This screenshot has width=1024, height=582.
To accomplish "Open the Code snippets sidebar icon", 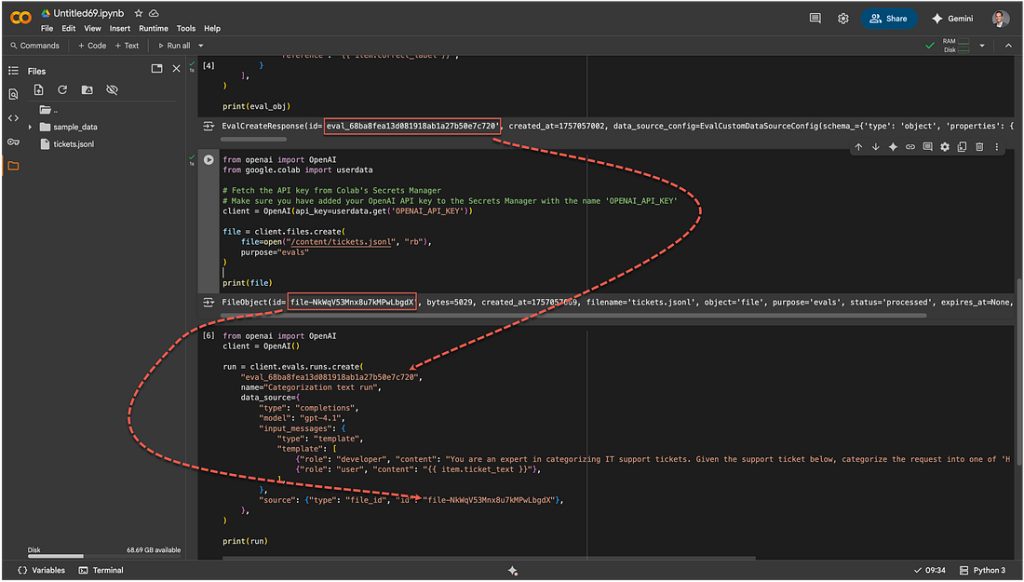I will 13,118.
